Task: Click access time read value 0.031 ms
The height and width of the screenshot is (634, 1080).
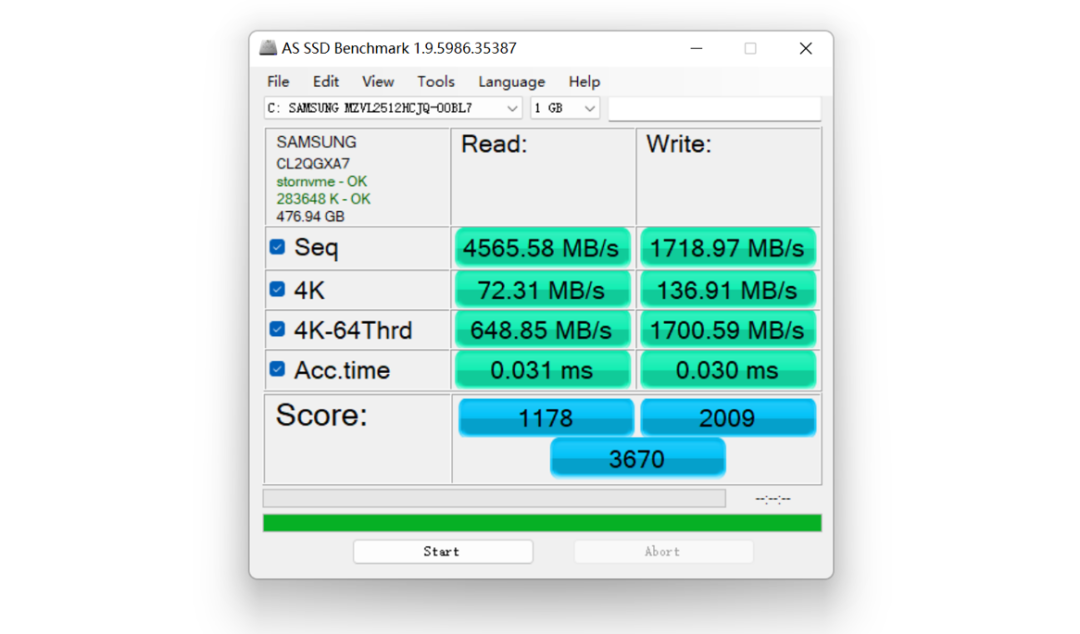Action: tap(542, 370)
